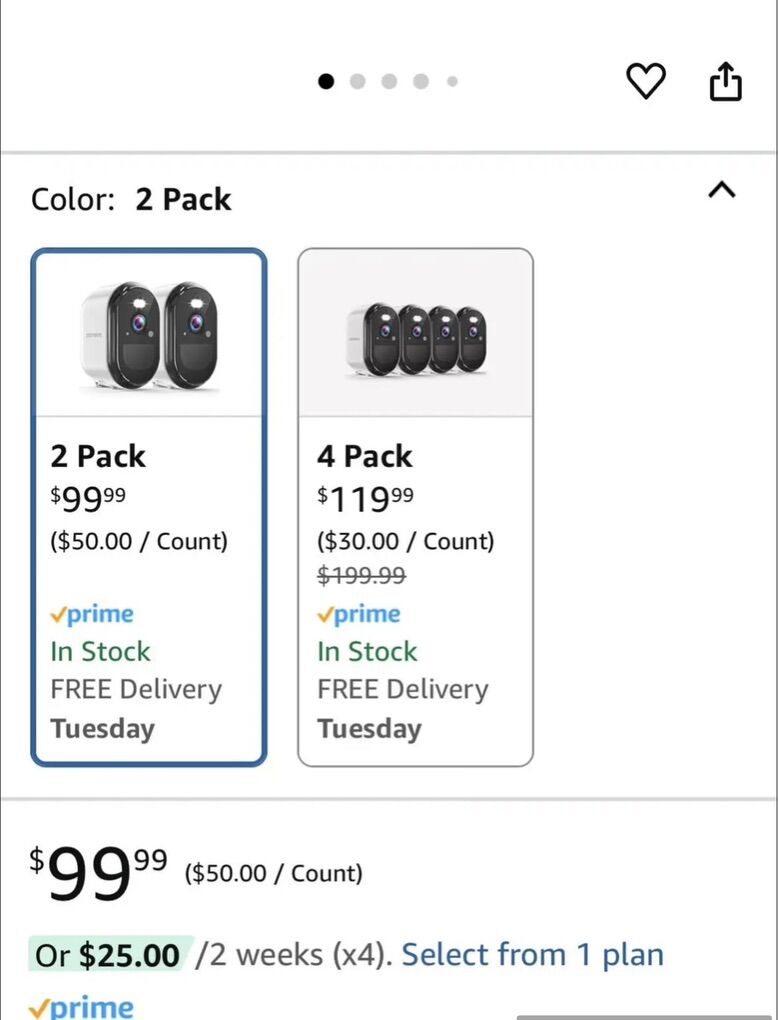Click the Prime logo in 4 Pack card
The image size is (778, 1020).
(x=358, y=614)
